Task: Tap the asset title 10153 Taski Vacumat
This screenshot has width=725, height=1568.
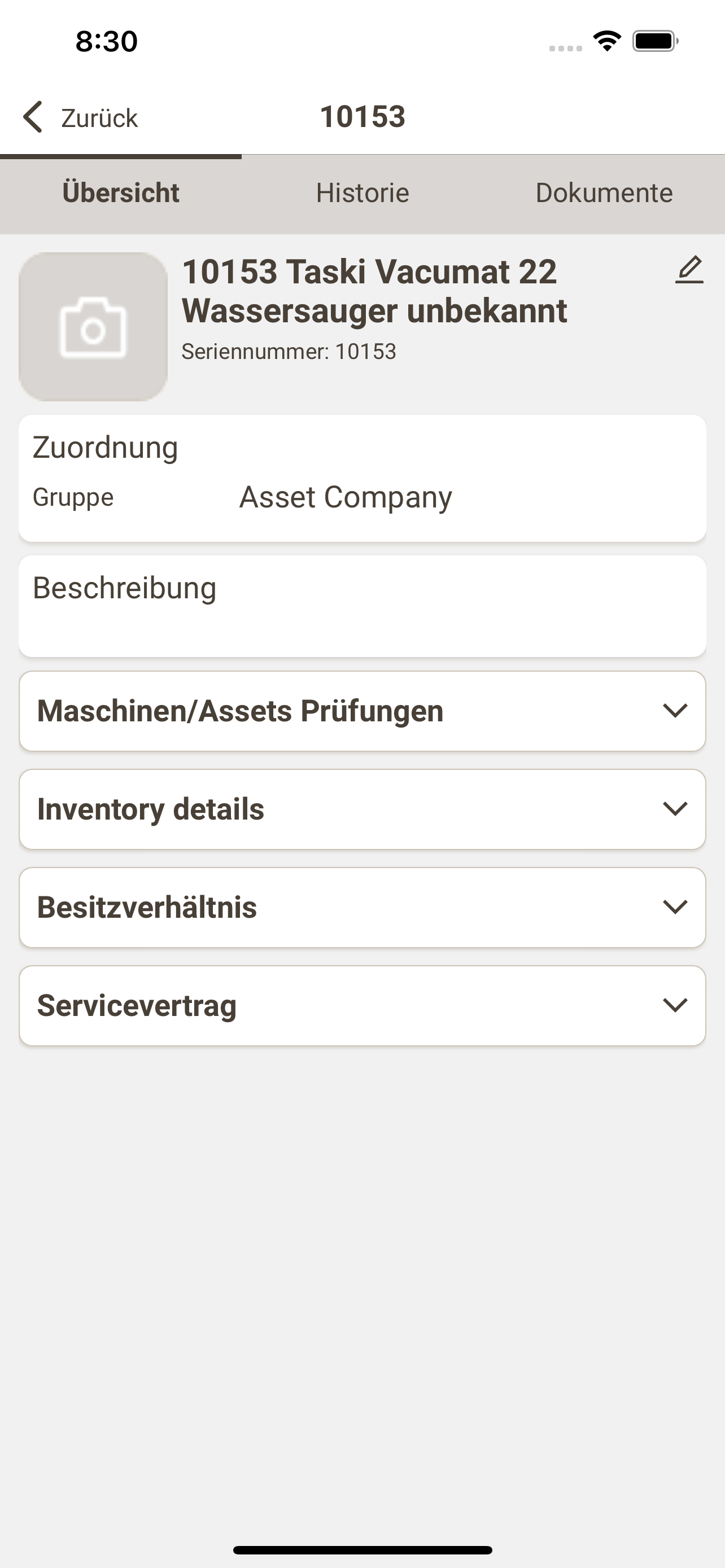Action: click(x=374, y=291)
